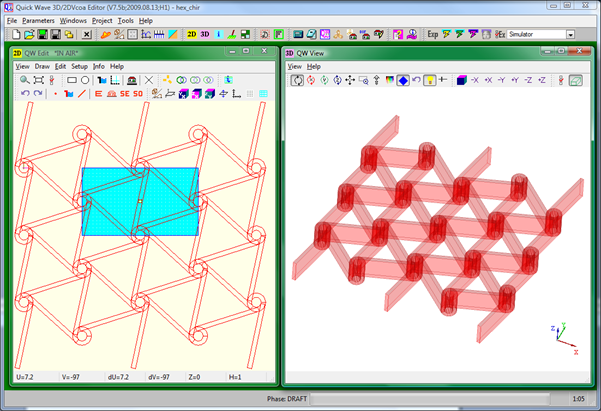Select the zoom magnifier tool in QW Edit
Screen dimensions: 601x411
click(x=25, y=79)
